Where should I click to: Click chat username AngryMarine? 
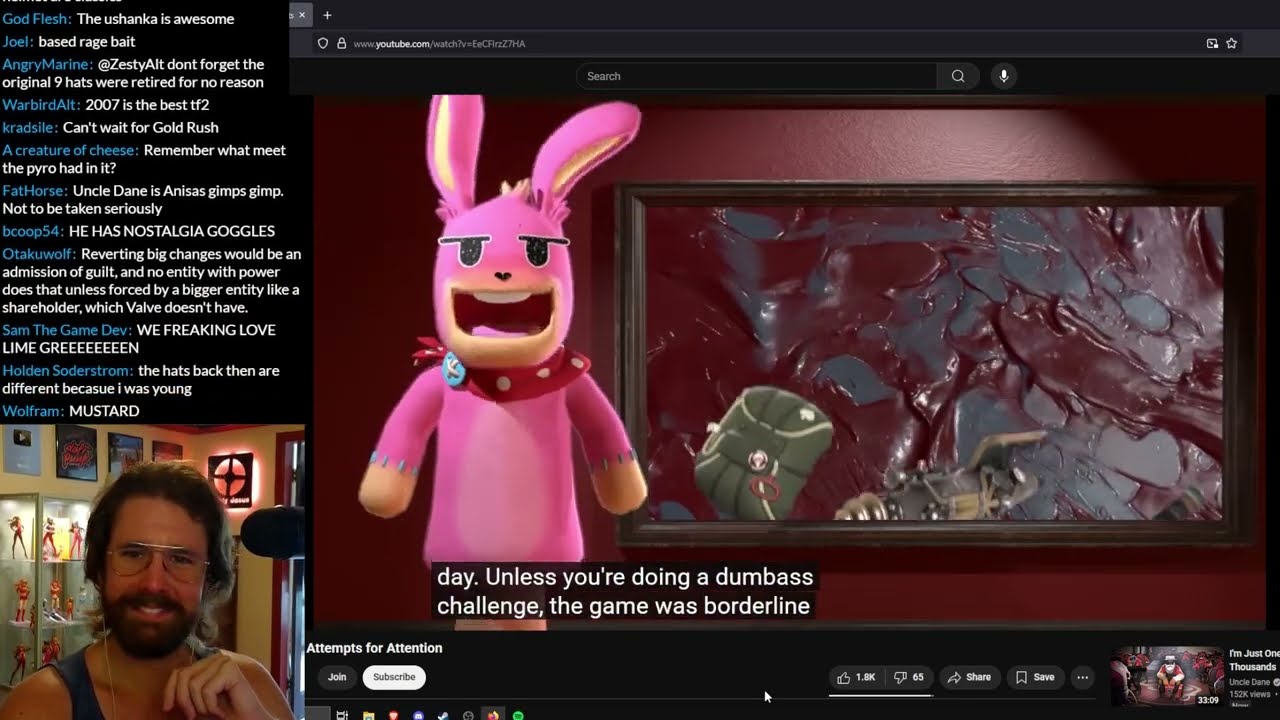coord(48,64)
